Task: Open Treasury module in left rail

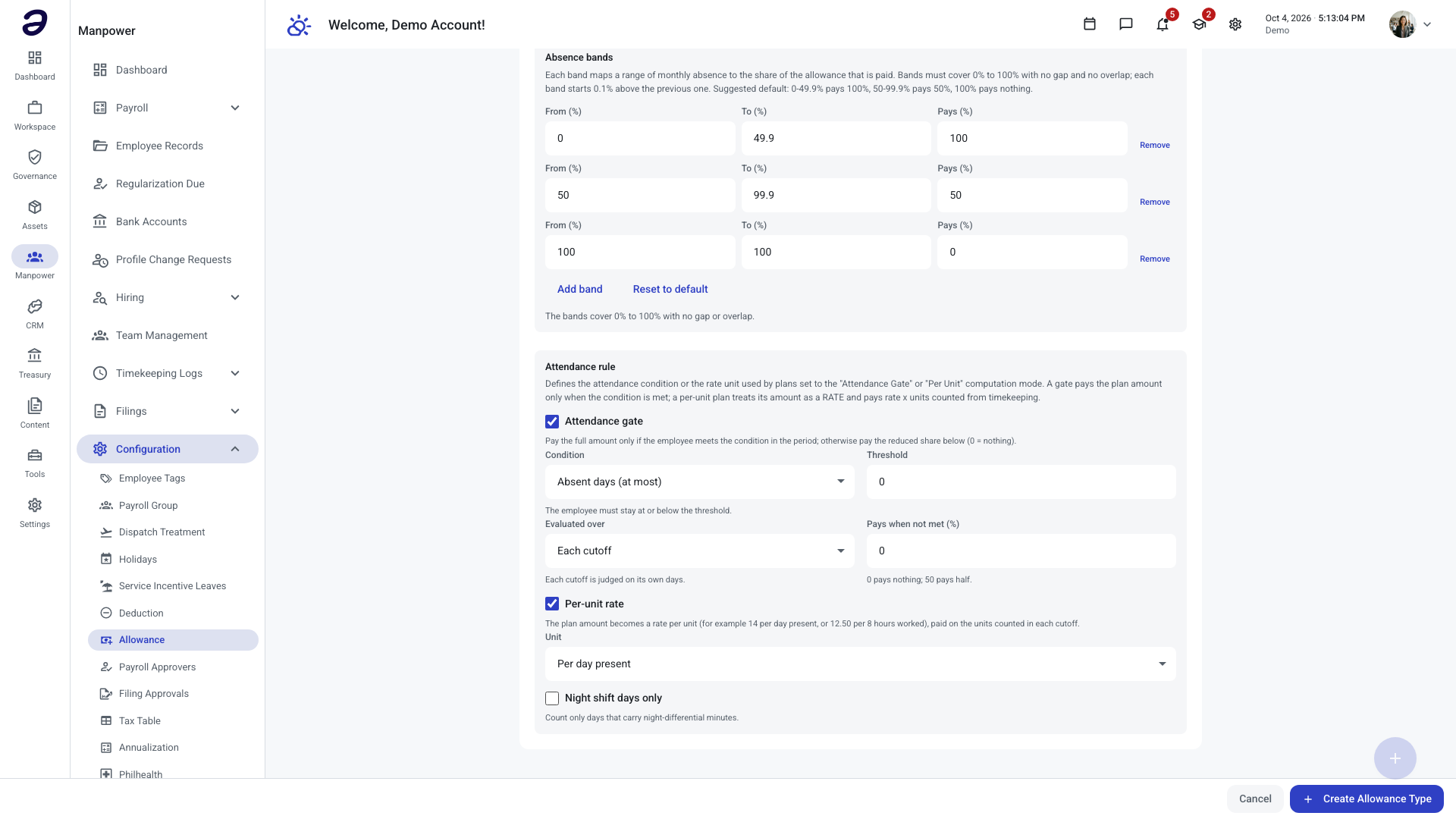Action: click(35, 363)
